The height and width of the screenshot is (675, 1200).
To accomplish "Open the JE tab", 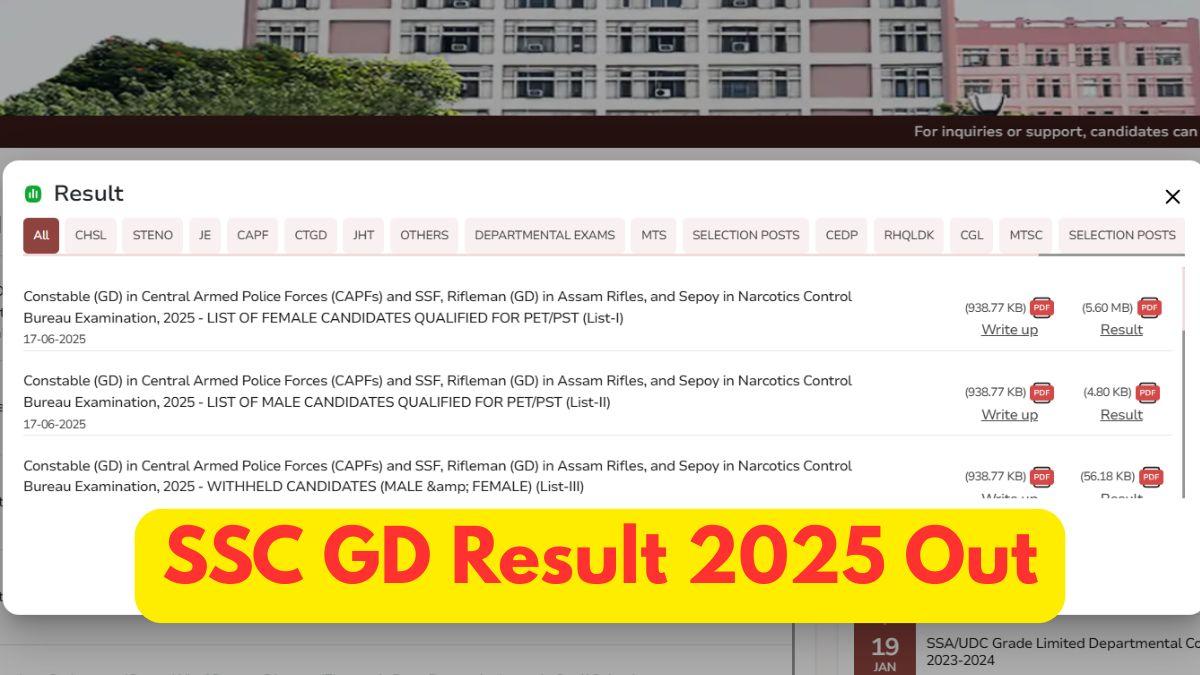I will [205, 235].
